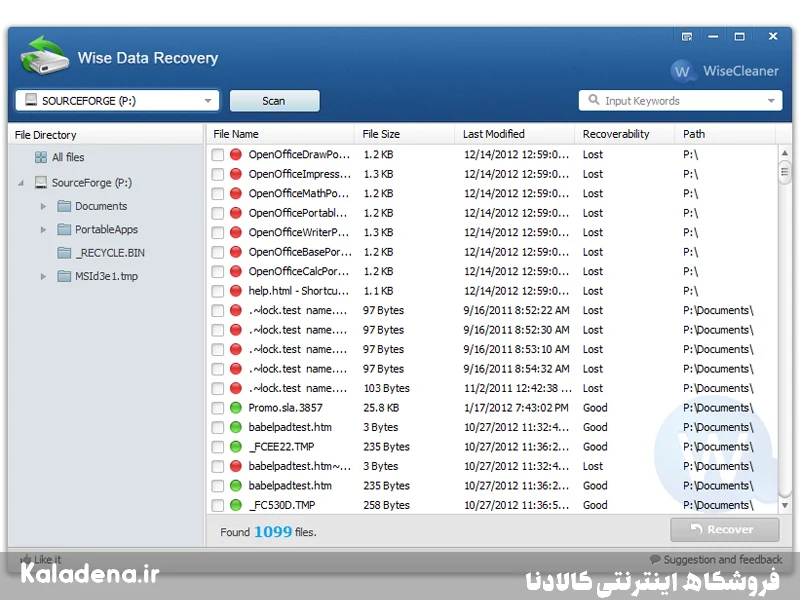
Task: Click the PortableApps folder icon
Action: (64, 230)
